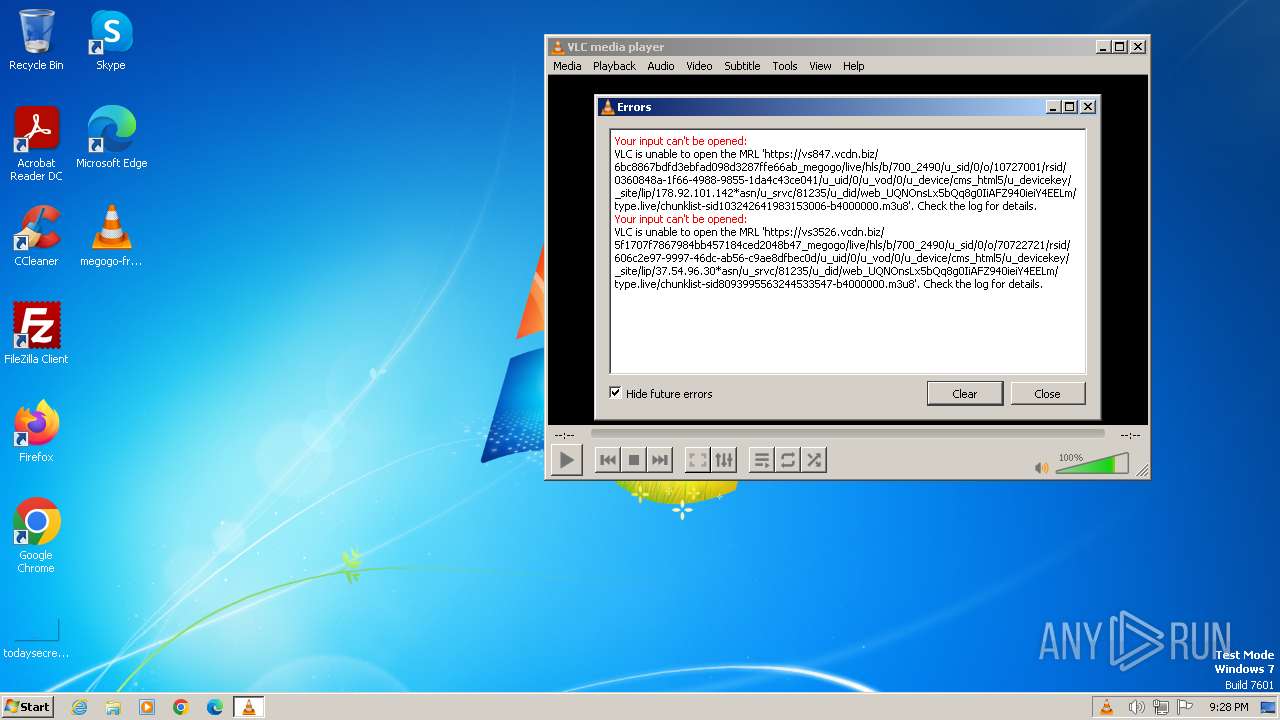This screenshot has height=720, width=1280.
Task: Open the Subtitle menu
Action: point(742,66)
